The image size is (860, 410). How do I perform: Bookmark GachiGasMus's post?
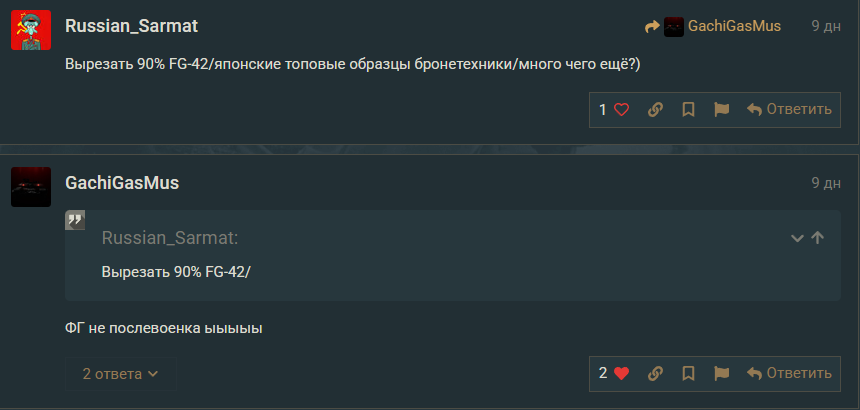(x=688, y=374)
